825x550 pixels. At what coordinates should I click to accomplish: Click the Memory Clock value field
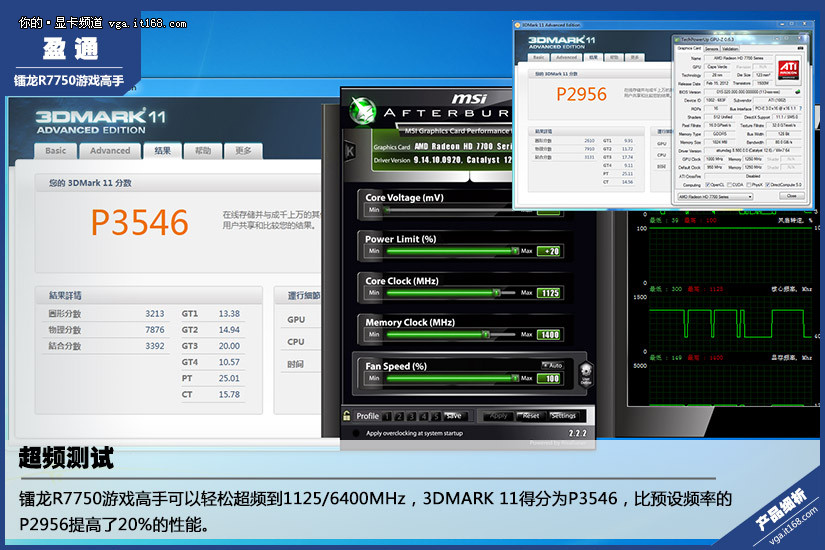click(549, 335)
